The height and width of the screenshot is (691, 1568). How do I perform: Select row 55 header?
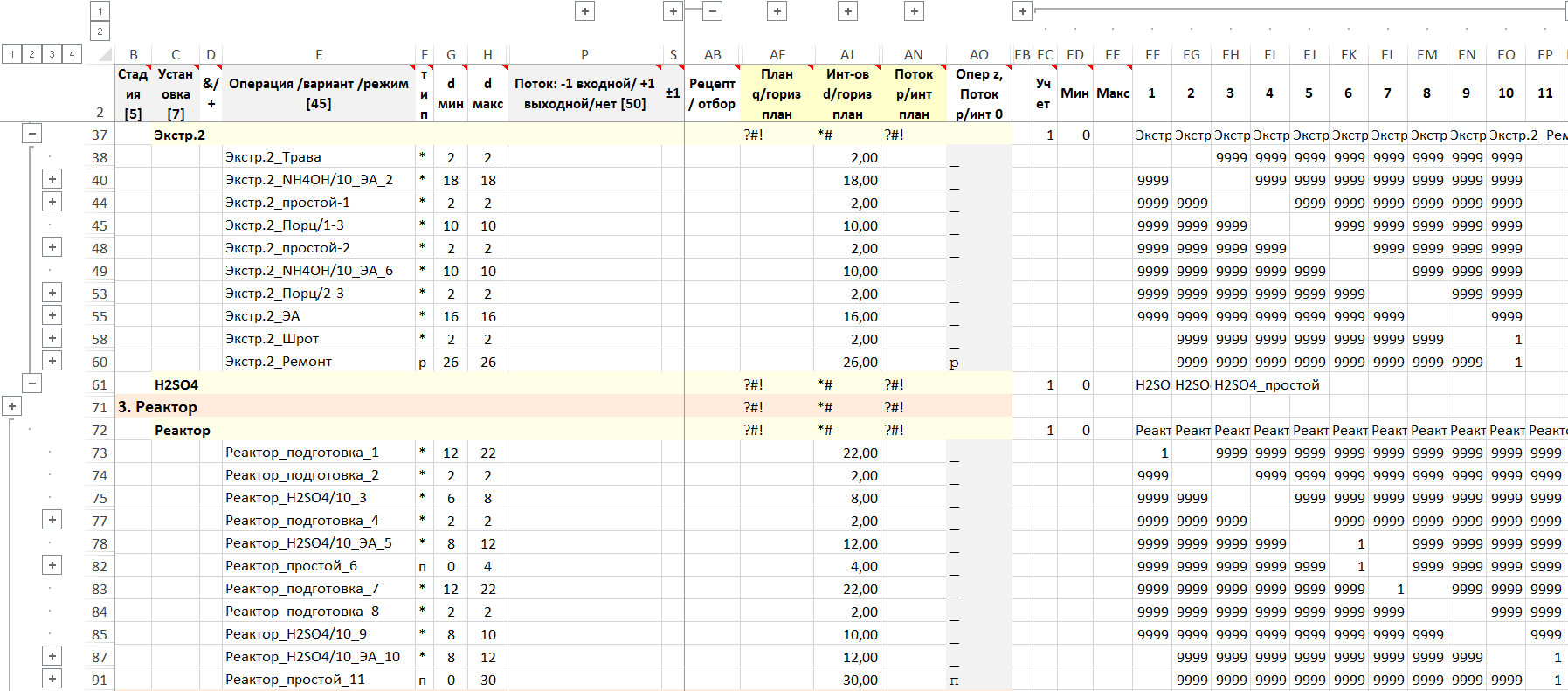[x=100, y=316]
